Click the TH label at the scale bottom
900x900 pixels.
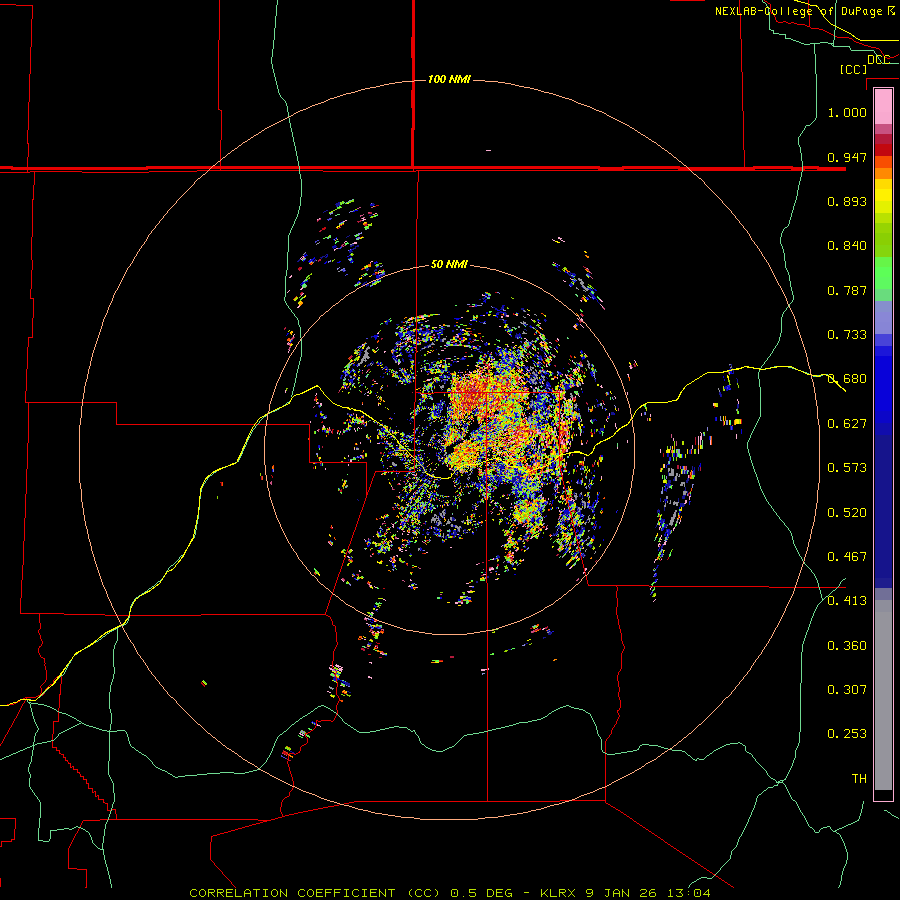[x=859, y=779]
